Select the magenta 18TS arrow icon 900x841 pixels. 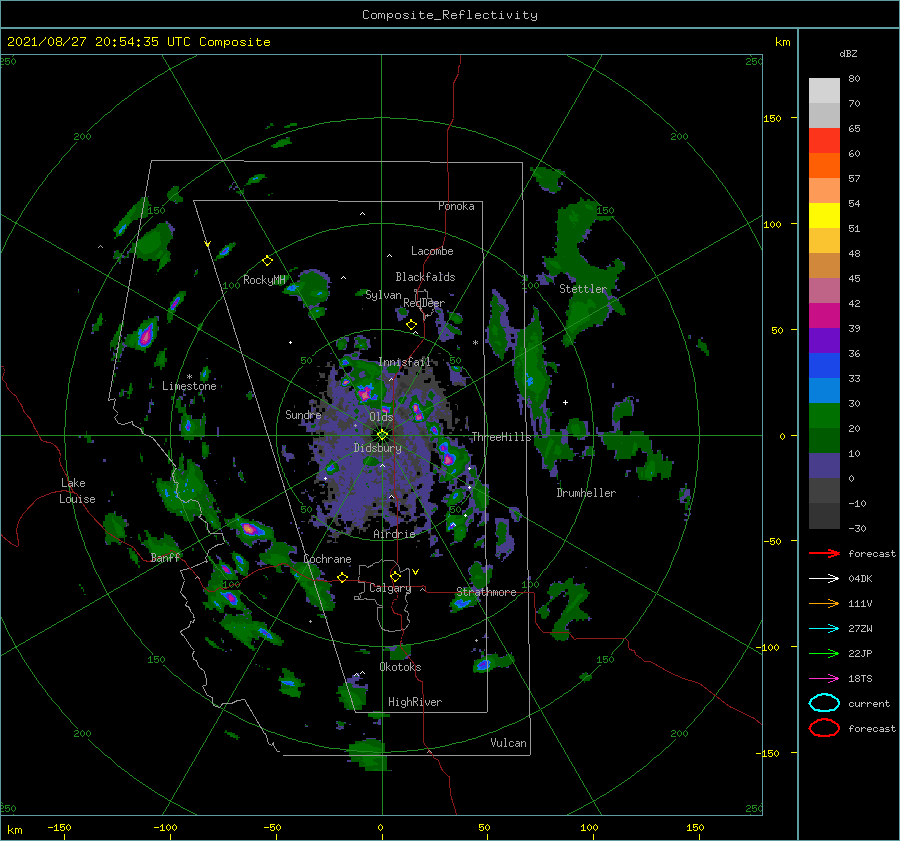[x=824, y=679]
